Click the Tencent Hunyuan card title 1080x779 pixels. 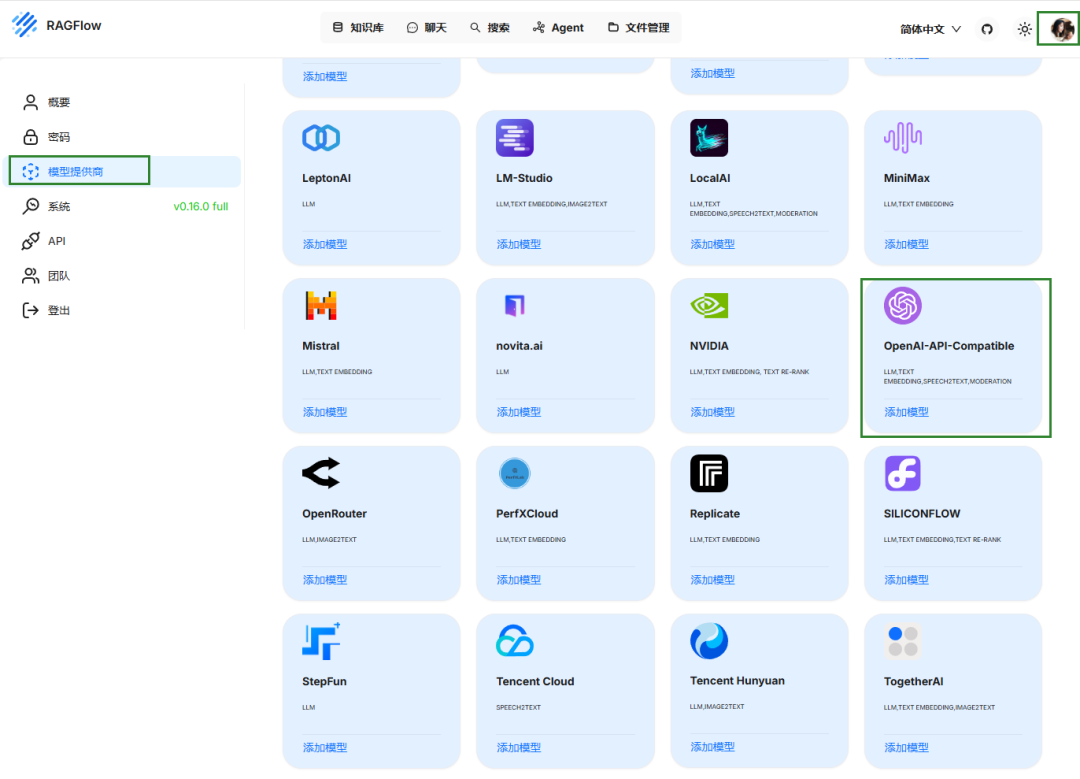click(x=737, y=681)
